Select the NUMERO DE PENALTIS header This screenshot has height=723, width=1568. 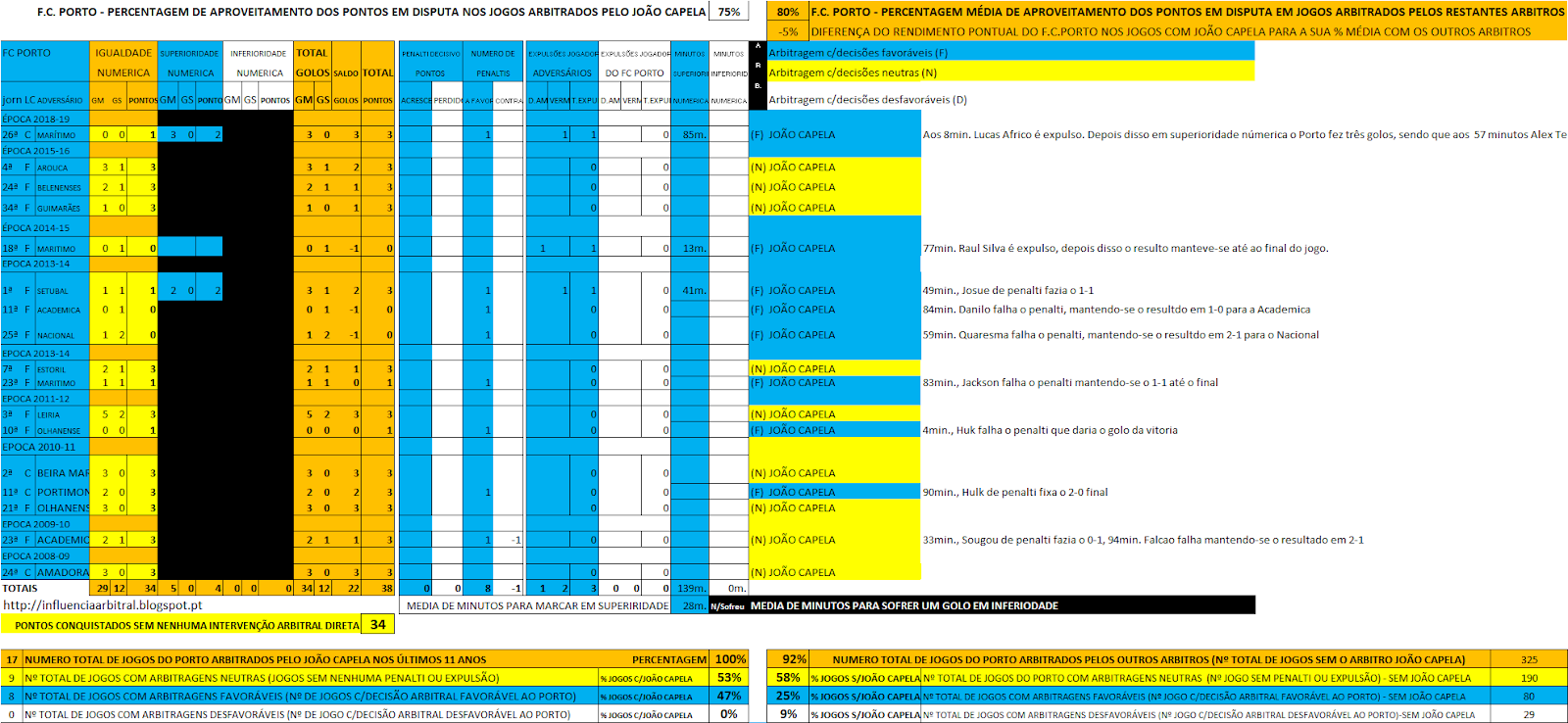(493, 63)
